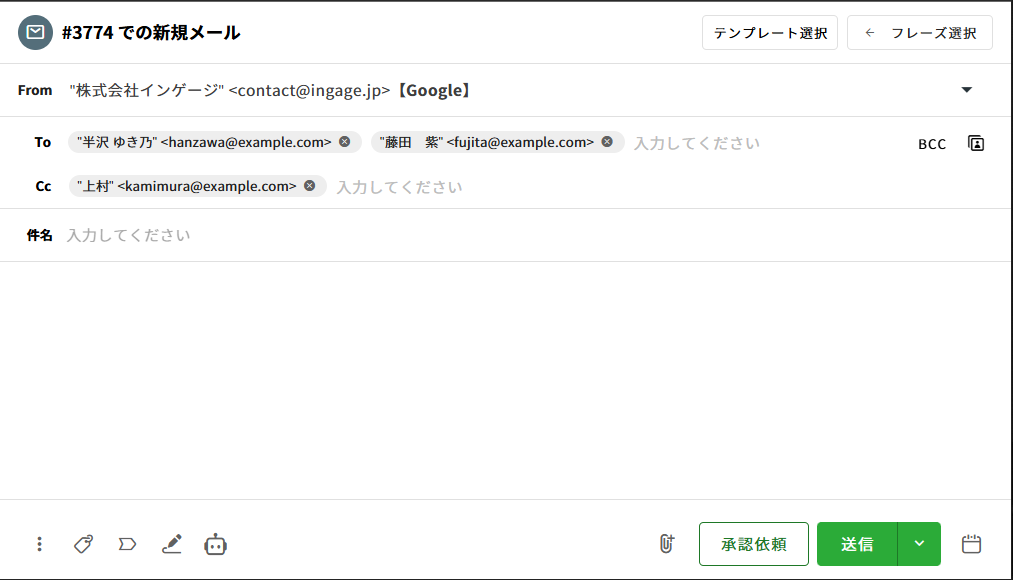Open the send options dropdown arrow

(919, 544)
